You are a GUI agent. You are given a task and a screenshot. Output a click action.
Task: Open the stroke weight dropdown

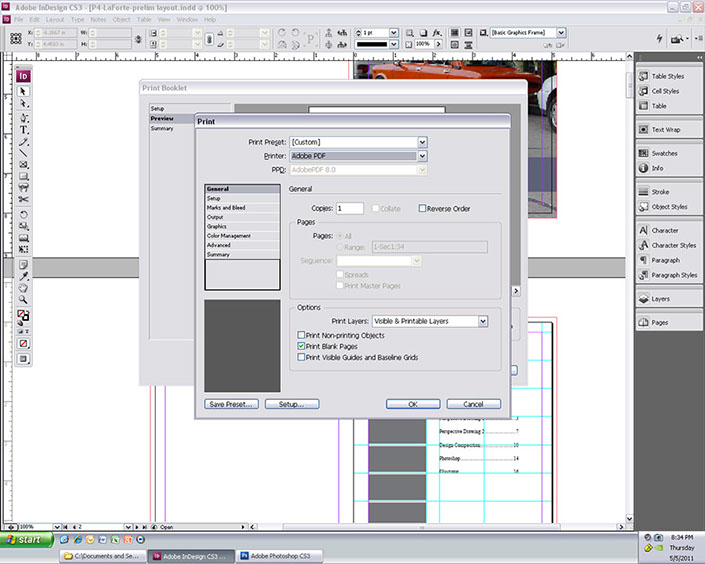click(x=393, y=33)
